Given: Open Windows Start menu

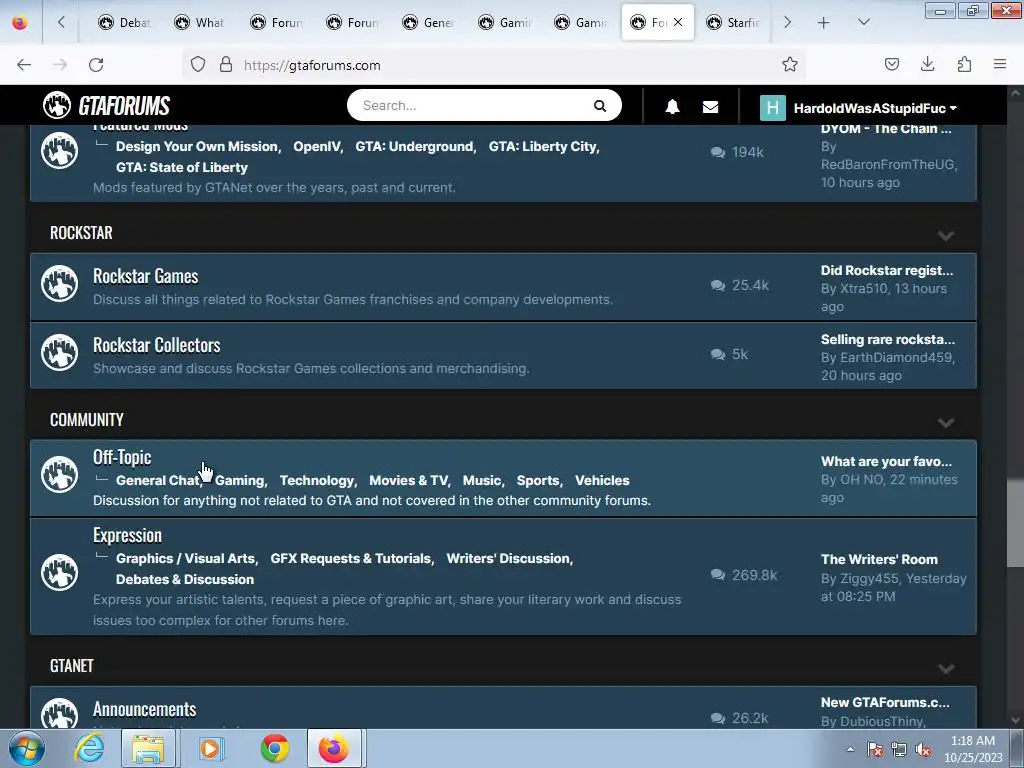Looking at the screenshot, I should point(27,748).
